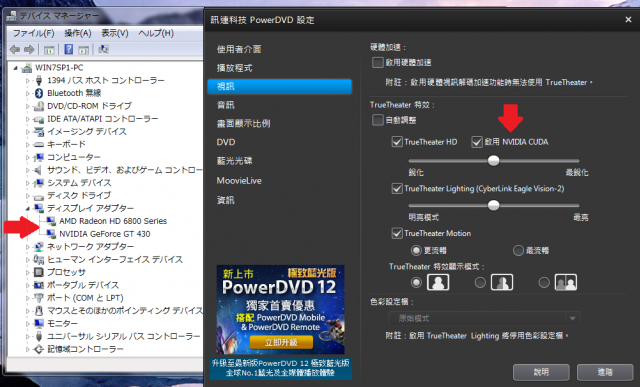
Task: Click the blue Help icon in Device Manager toolbar
Action: click(x=69, y=49)
